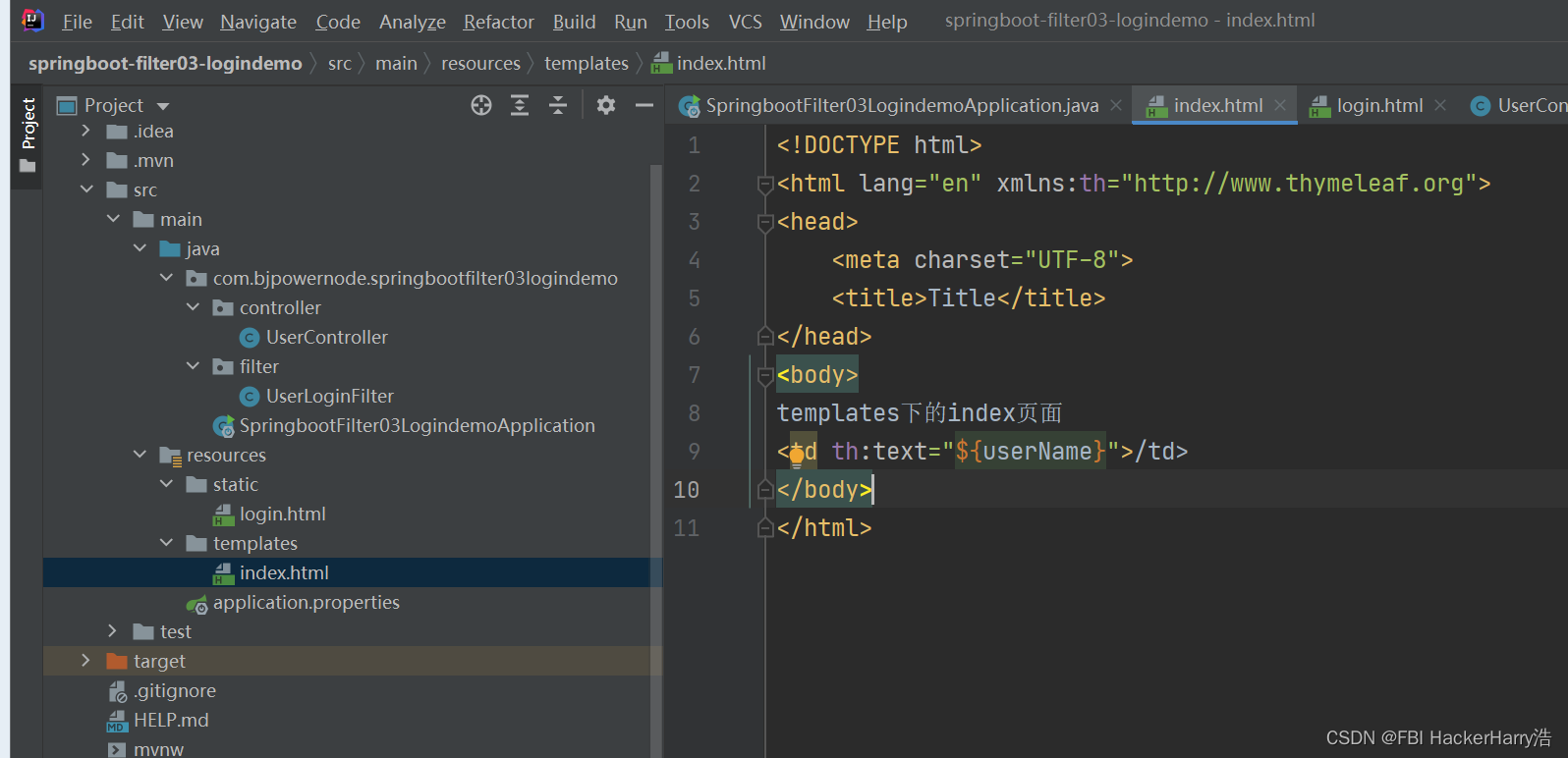Click the thymeleaf namespace URL on line 2
This screenshot has width=1568, height=758.
click(x=1299, y=184)
